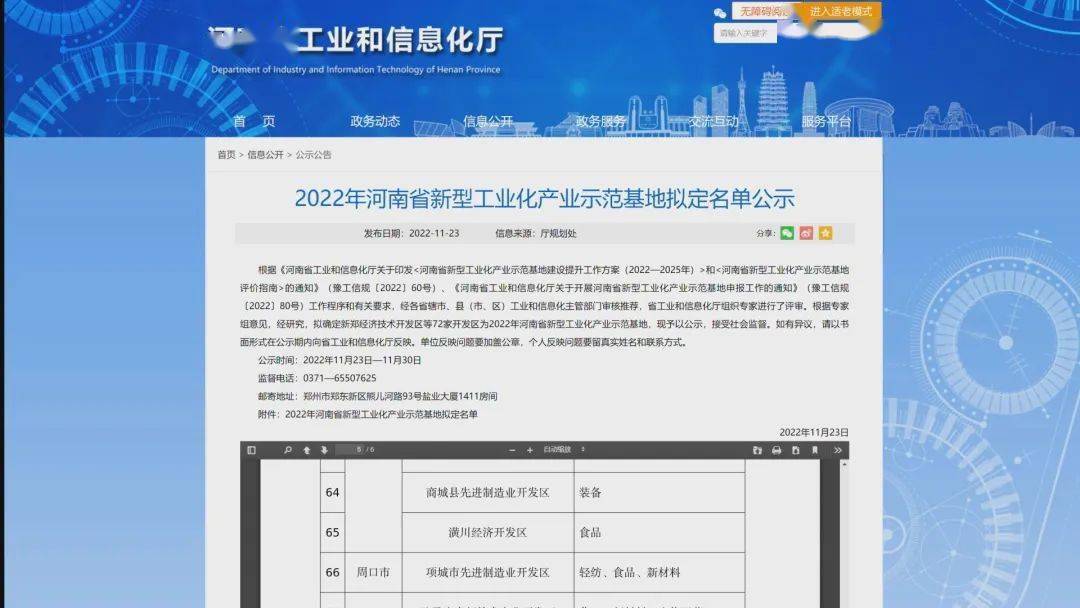
Task: Open the 信息公开 navigation tab
Action: coord(488,121)
